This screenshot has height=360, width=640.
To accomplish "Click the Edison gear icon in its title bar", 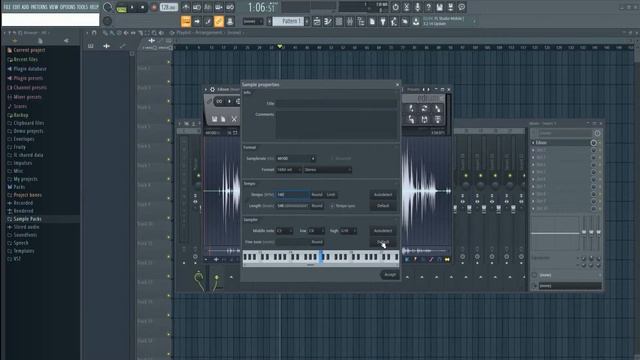I will 212,89.
